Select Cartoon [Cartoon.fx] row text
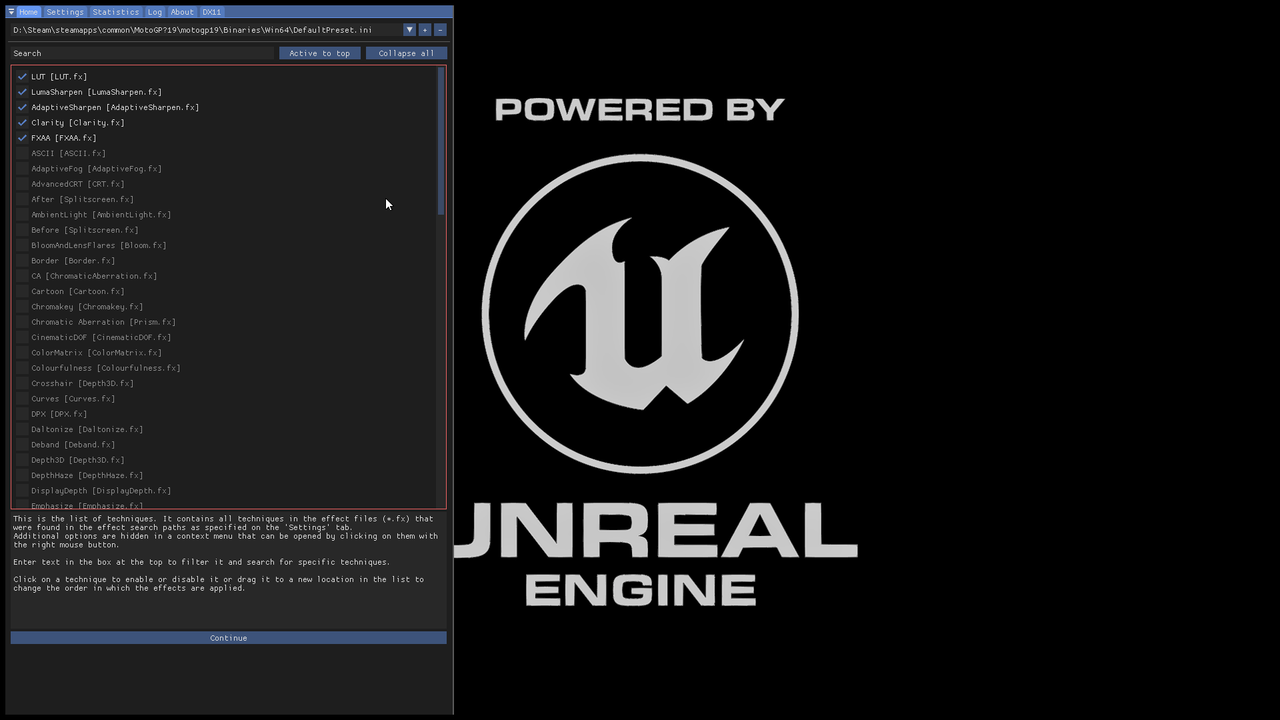This screenshot has height=720, width=1280. coord(78,291)
